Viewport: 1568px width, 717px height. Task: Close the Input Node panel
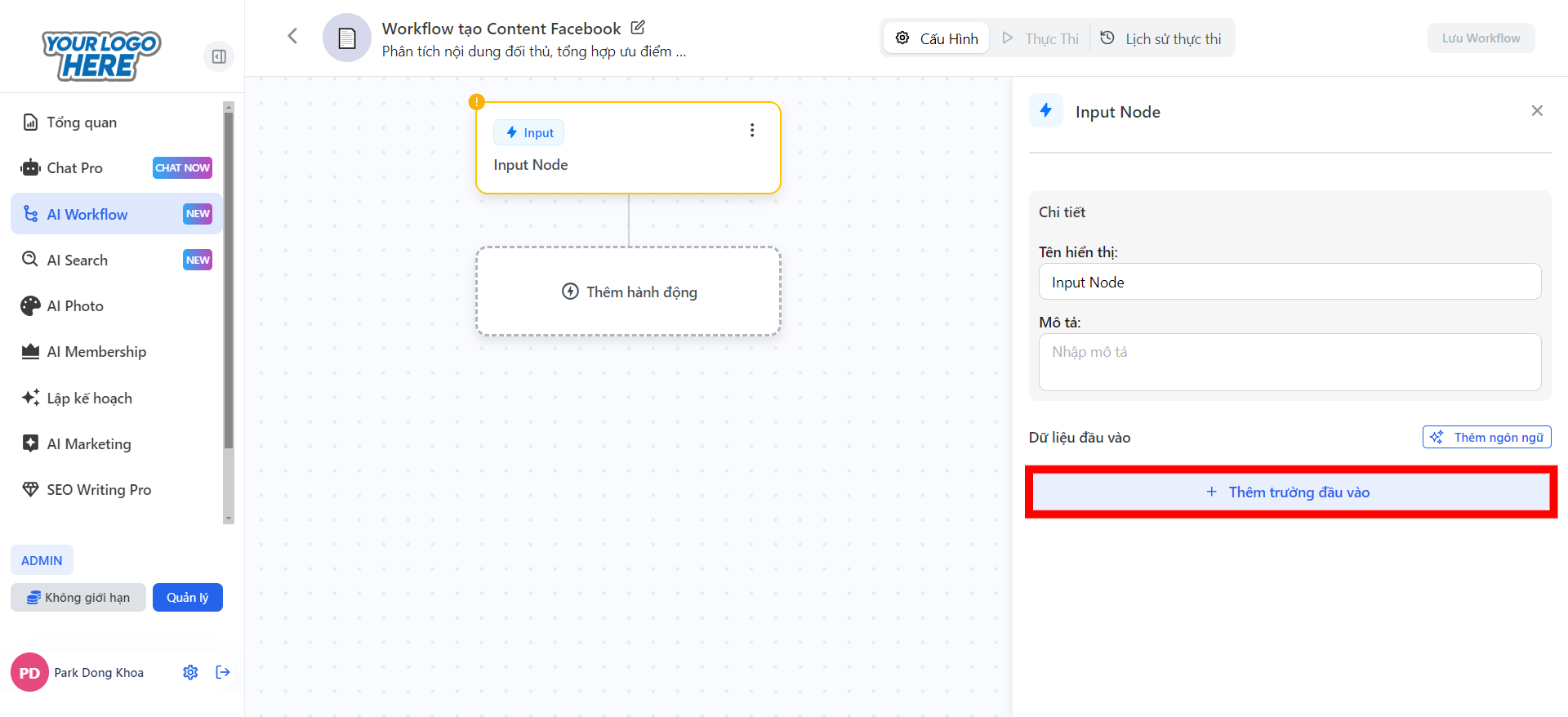[x=1536, y=111]
